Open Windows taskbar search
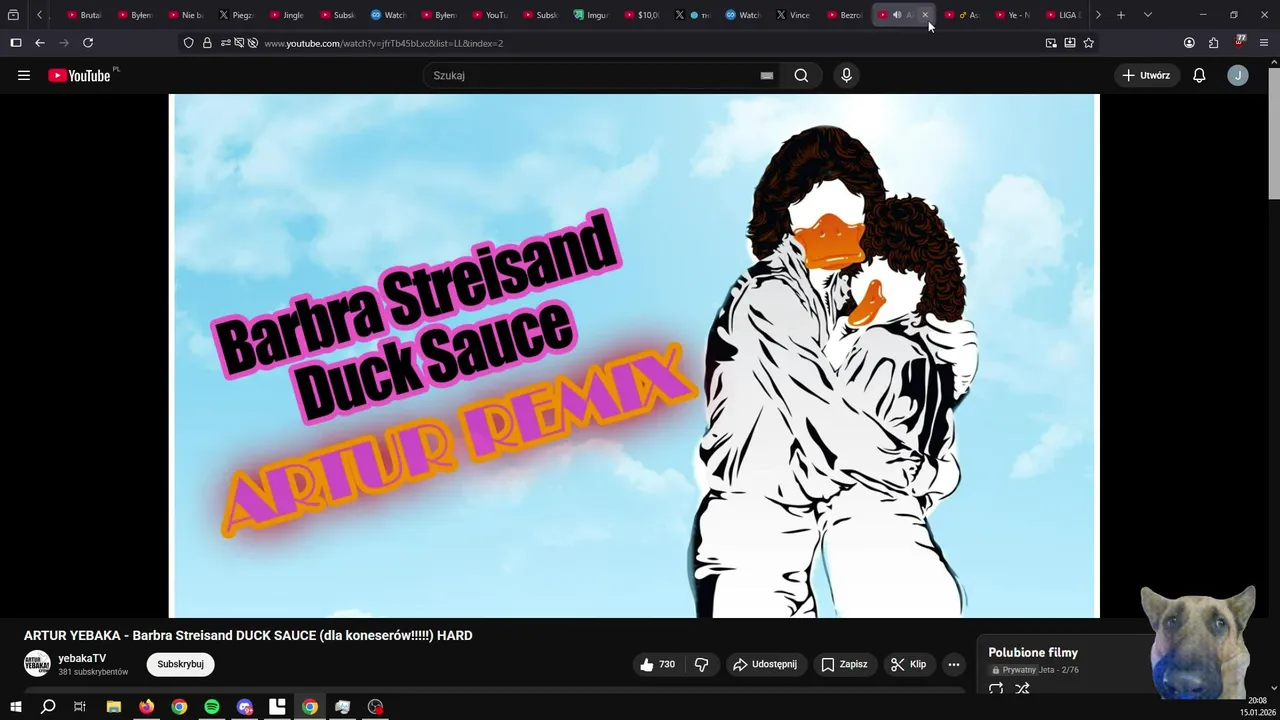Image resolution: width=1280 pixels, height=720 pixels. coord(48,707)
